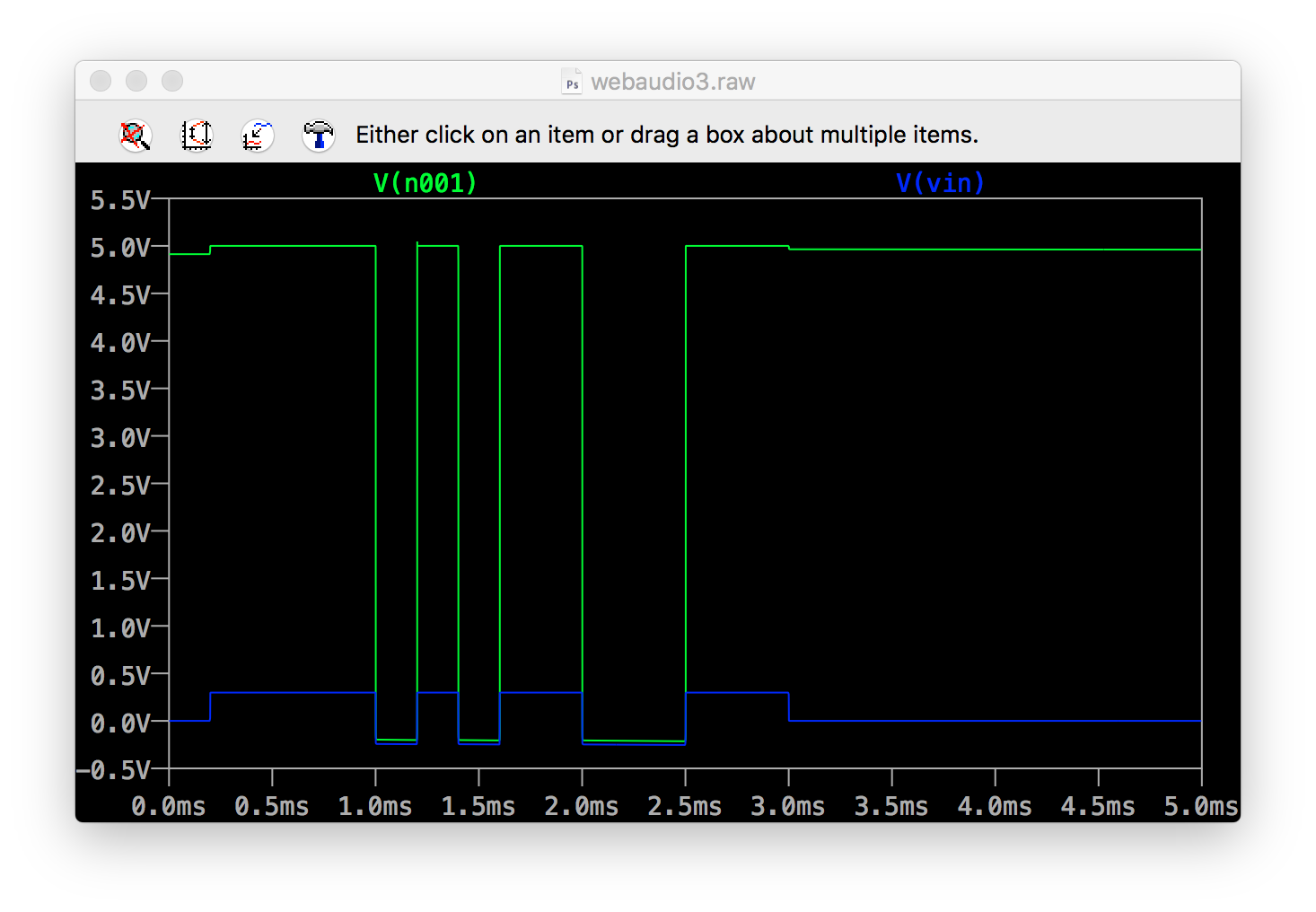Click the green trace line at 4.0ms
Viewport: 1316px width, 912px height.
[x=995, y=250]
